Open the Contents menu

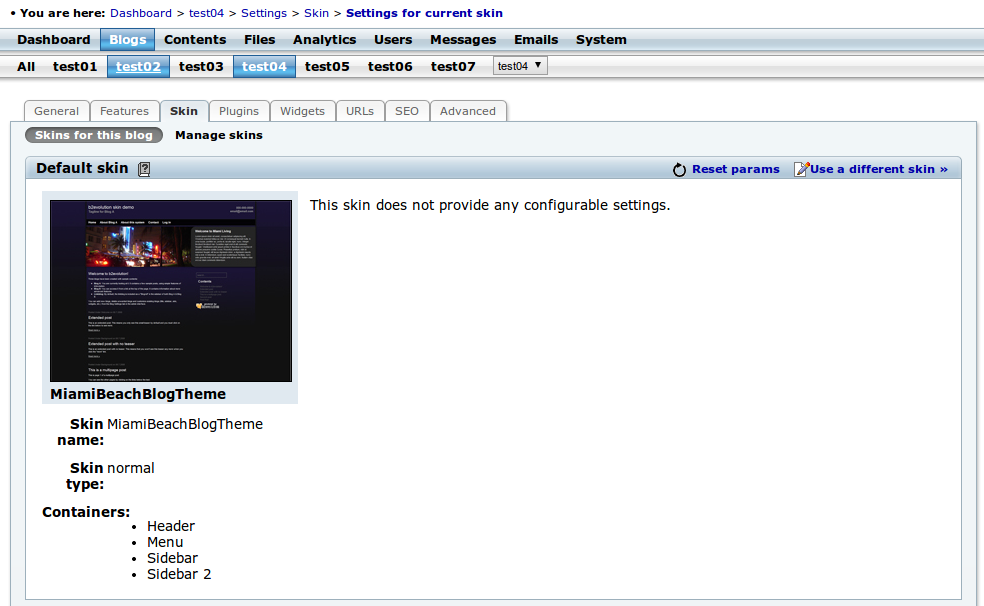[x=195, y=40]
